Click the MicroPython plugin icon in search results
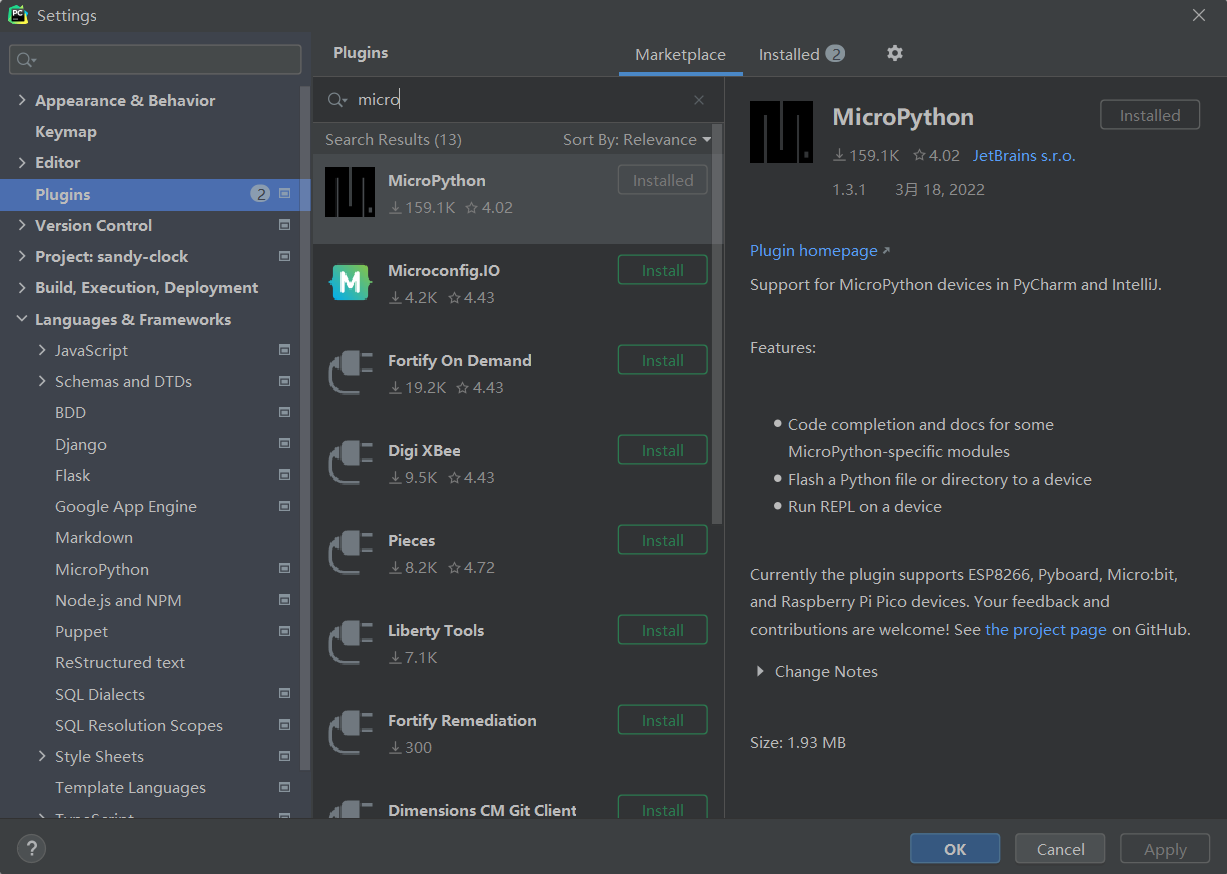Image resolution: width=1227 pixels, height=874 pixels. (350, 192)
